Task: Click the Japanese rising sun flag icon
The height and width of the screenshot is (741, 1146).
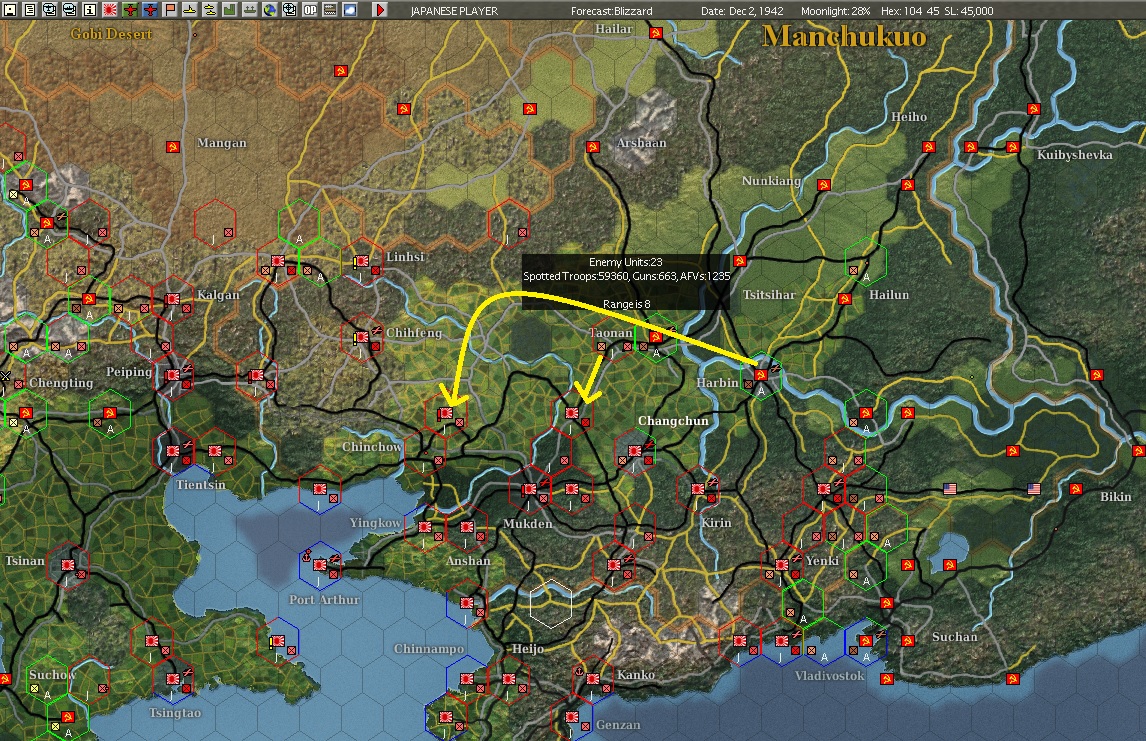Action: 110,10
